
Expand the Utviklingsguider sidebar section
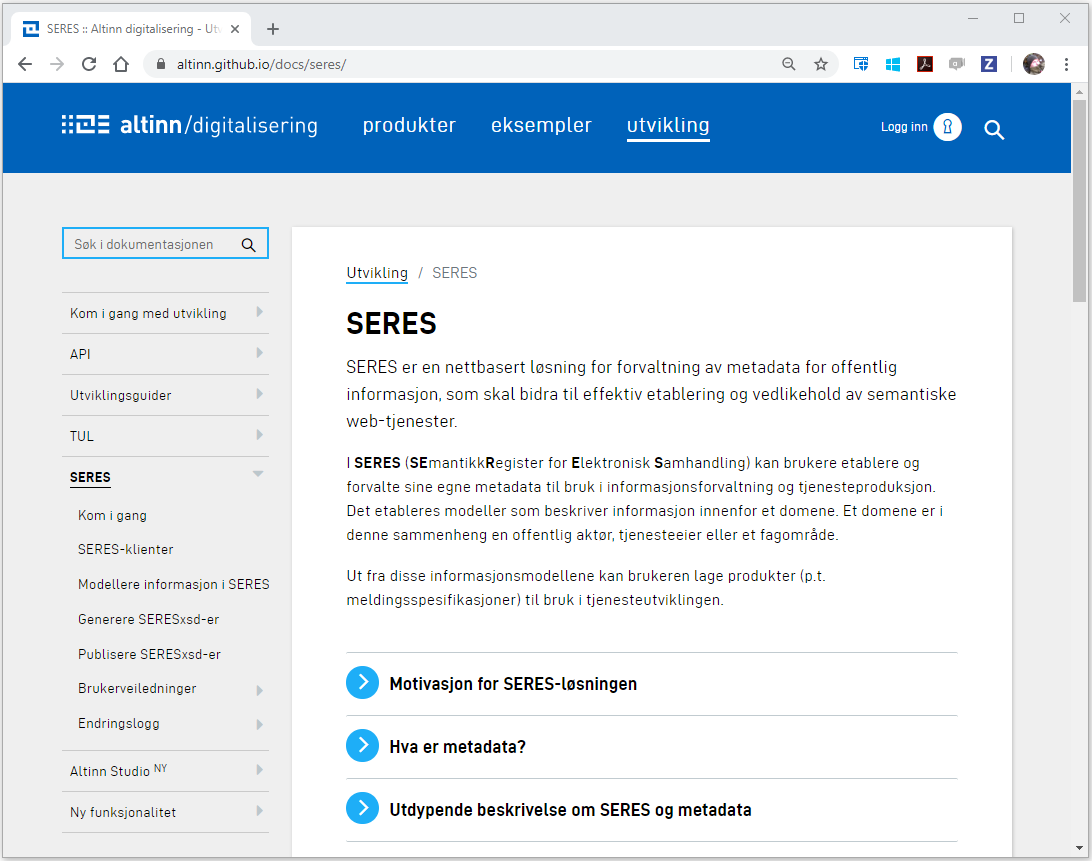pos(260,394)
